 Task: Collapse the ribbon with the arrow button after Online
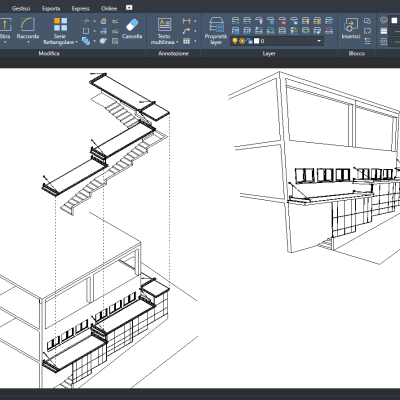(x=129, y=8)
